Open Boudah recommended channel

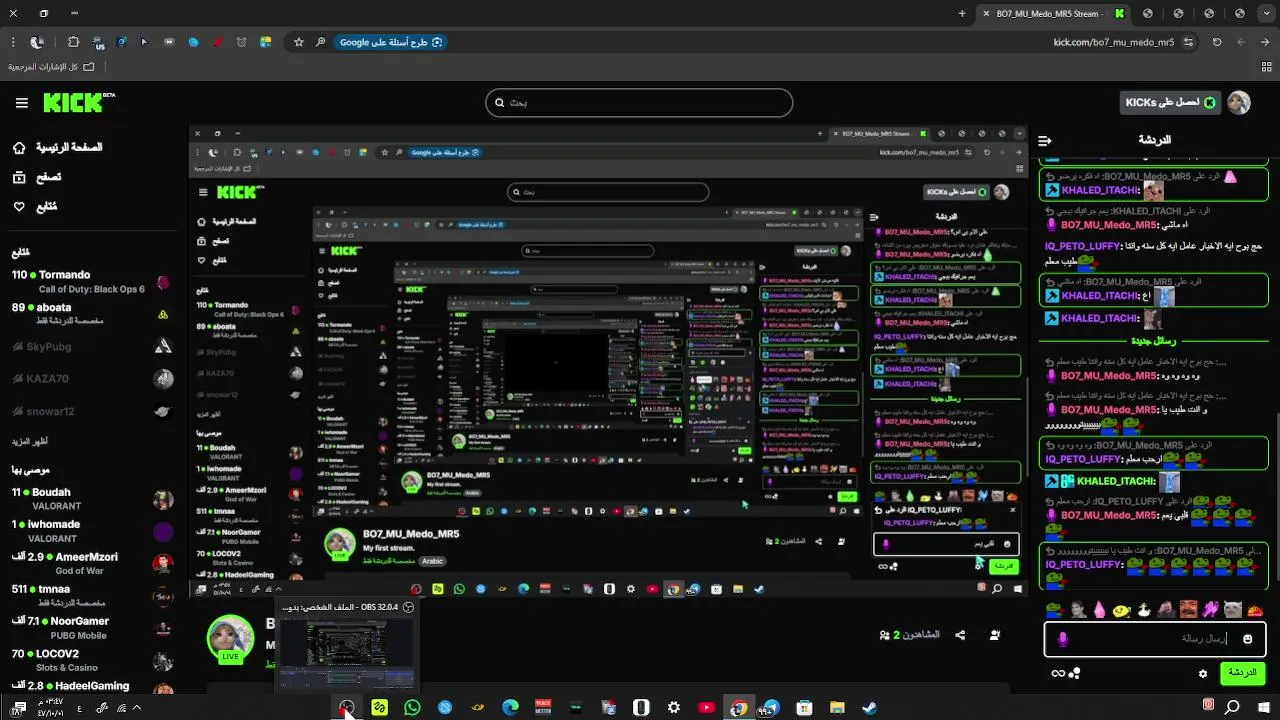pos(90,498)
